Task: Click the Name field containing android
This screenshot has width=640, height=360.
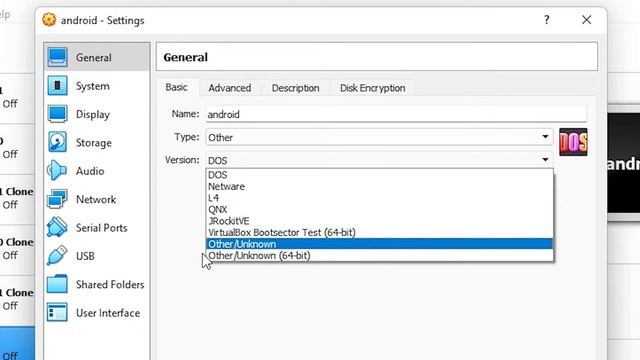Action: (396, 114)
